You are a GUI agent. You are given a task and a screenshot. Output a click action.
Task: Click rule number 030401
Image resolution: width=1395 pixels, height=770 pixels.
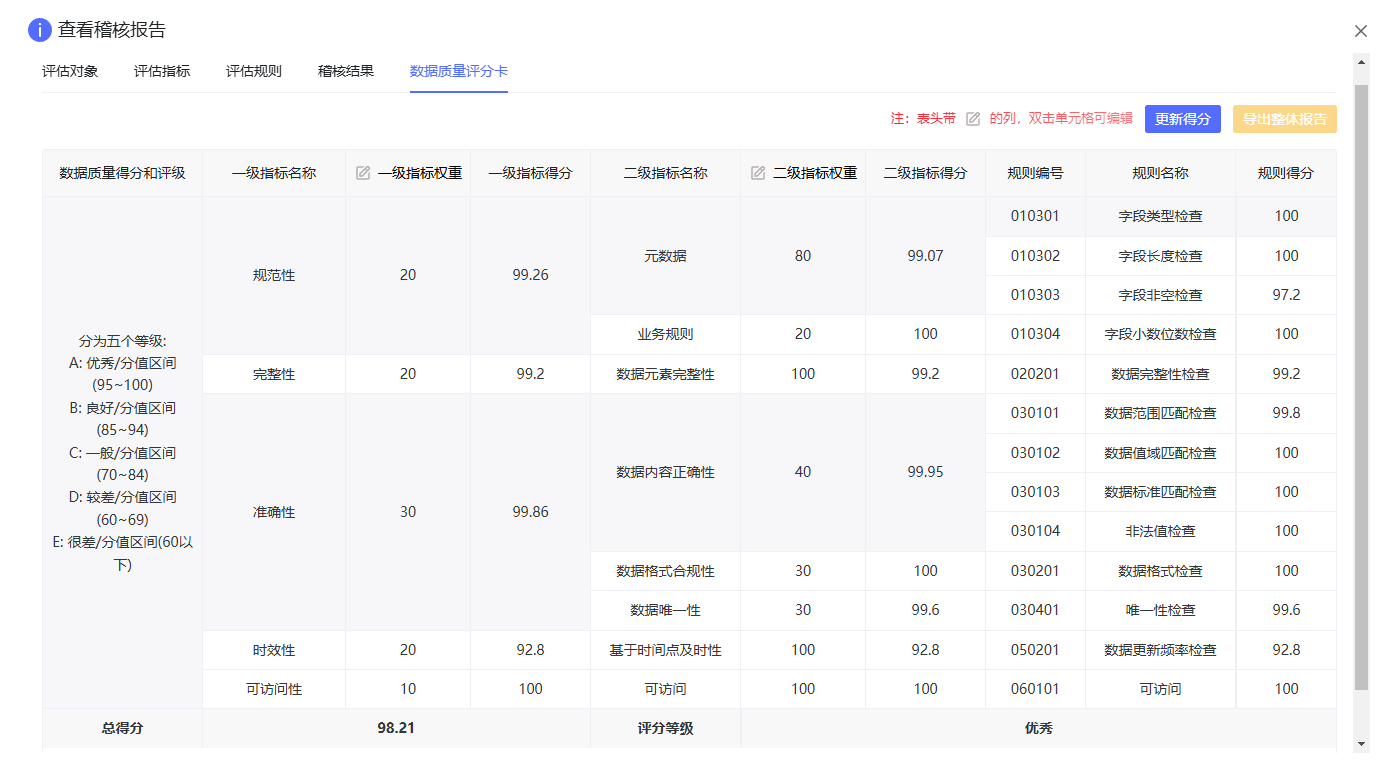(1035, 610)
